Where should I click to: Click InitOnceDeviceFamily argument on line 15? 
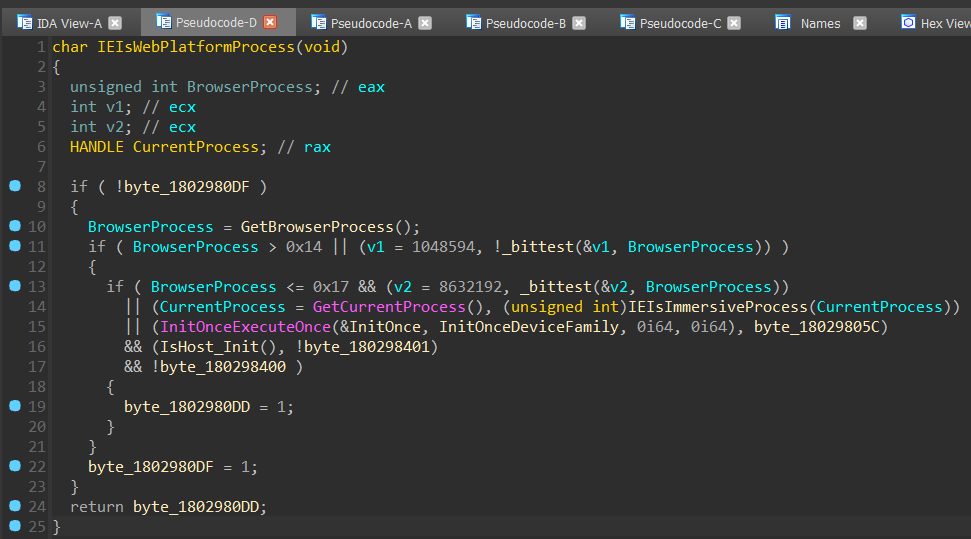(528, 326)
